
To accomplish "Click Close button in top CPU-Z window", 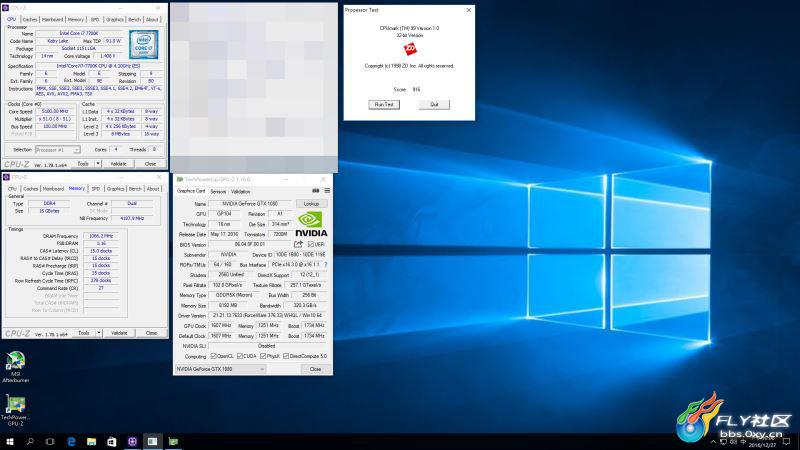I will (151, 164).
